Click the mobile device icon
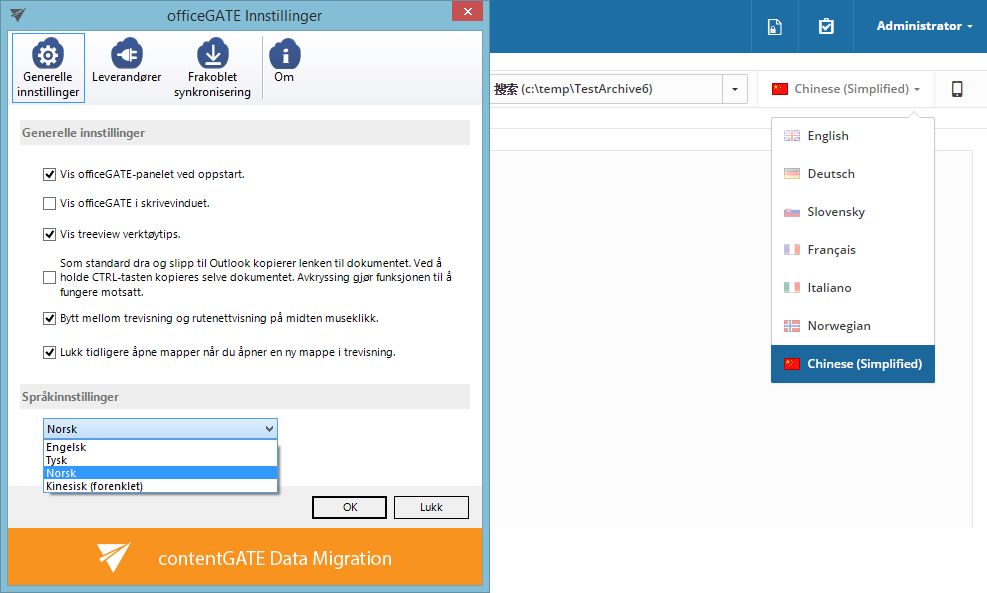Image resolution: width=987 pixels, height=593 pixels. click(957, 89)
